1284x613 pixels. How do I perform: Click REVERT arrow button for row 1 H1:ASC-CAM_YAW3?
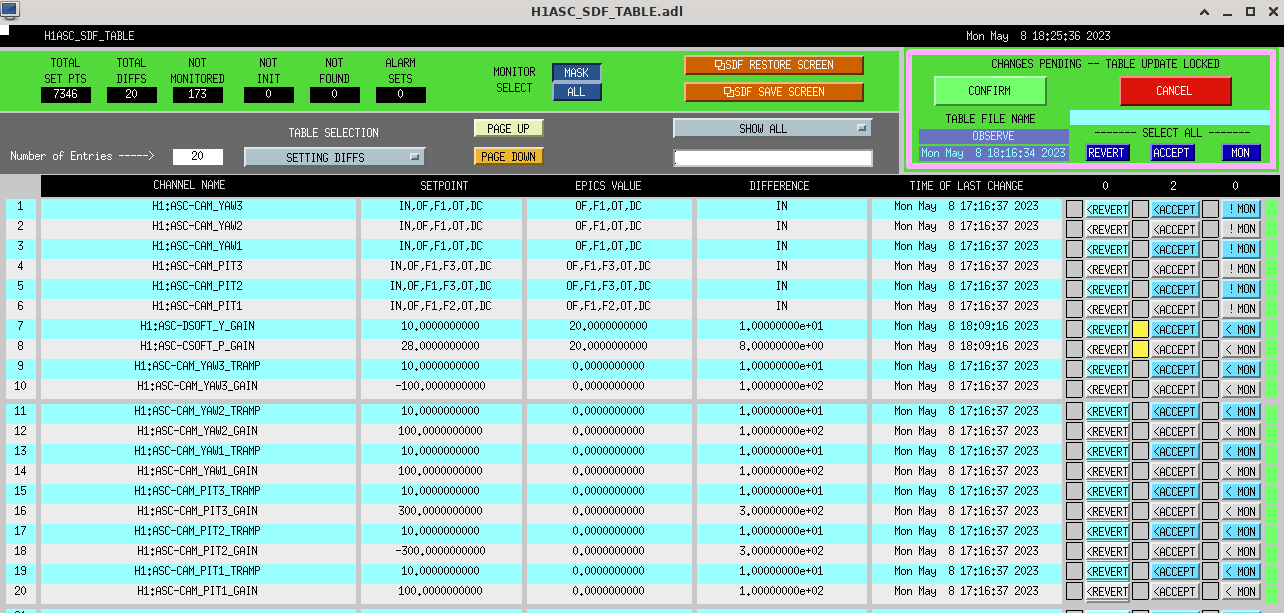[x=1107, y=209]
